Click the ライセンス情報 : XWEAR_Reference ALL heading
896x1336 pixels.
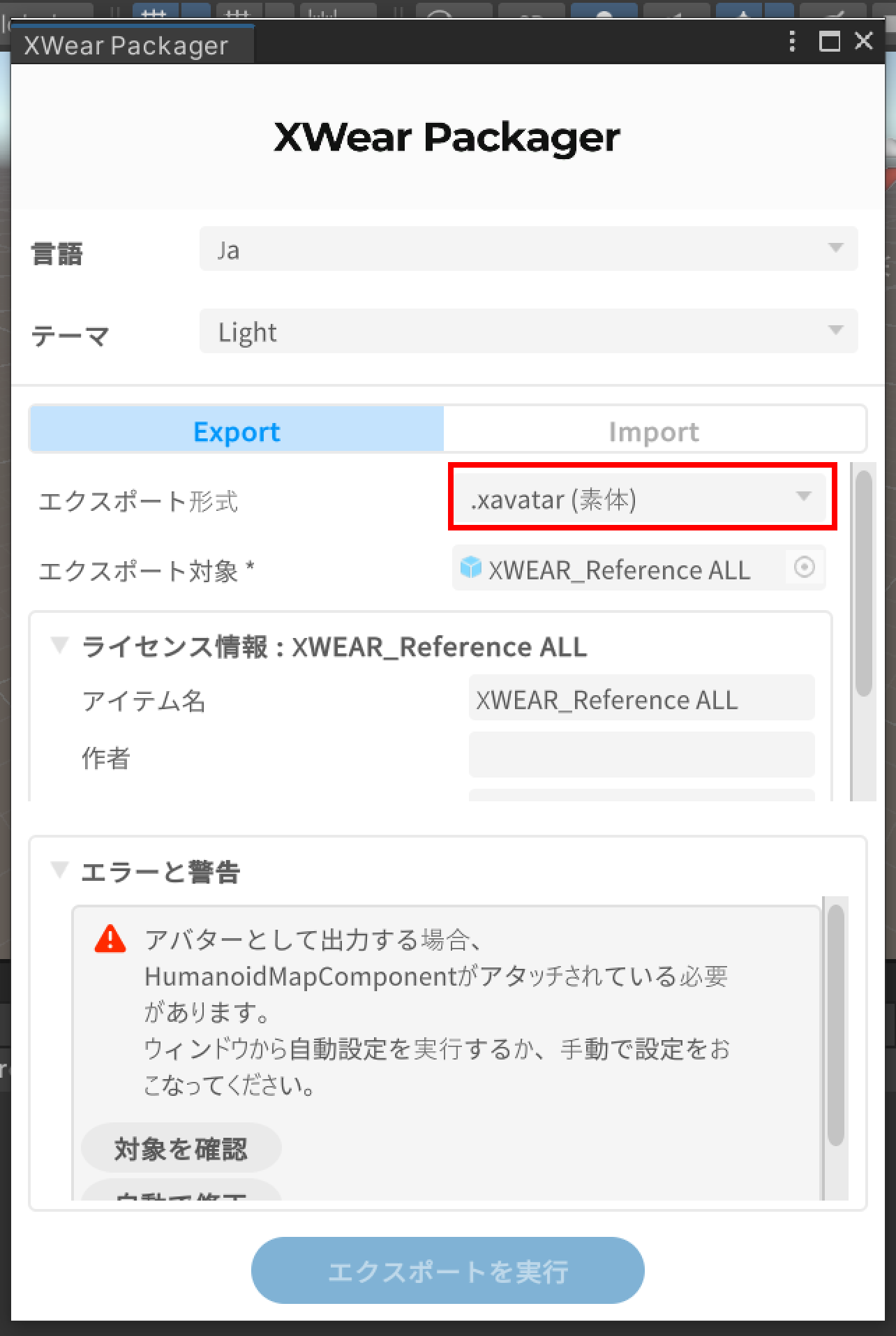pyautogui.click(x=334, y=646)
